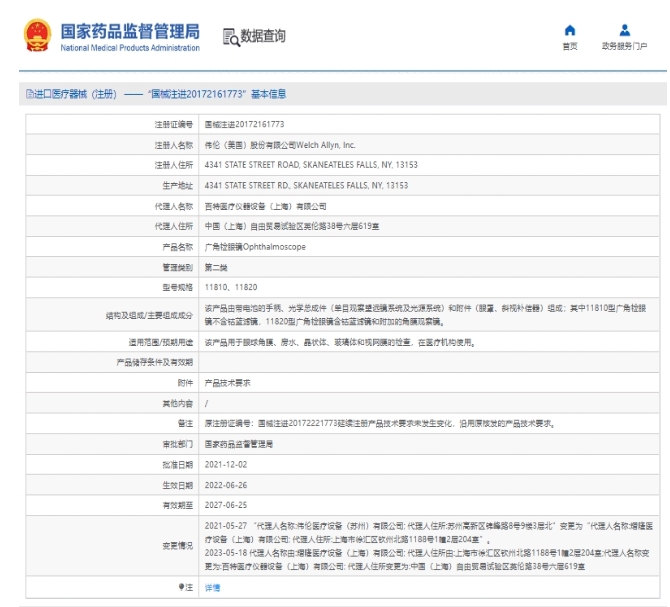The width and height of the screenshot is (670, 607).
Task: Click the 进口医疗器械(注册) breadcrumb text
Action: pos(75,94)
